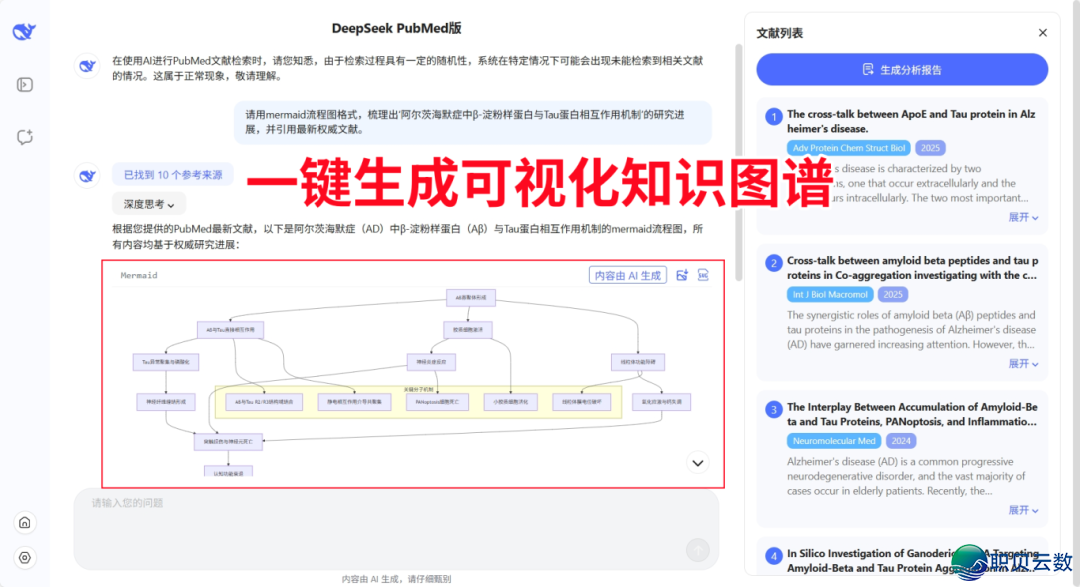Image resolution: width=1080 pixels, height=587 pixels.
Task: Download the diagram using the SVG icon
Action: 702,274
